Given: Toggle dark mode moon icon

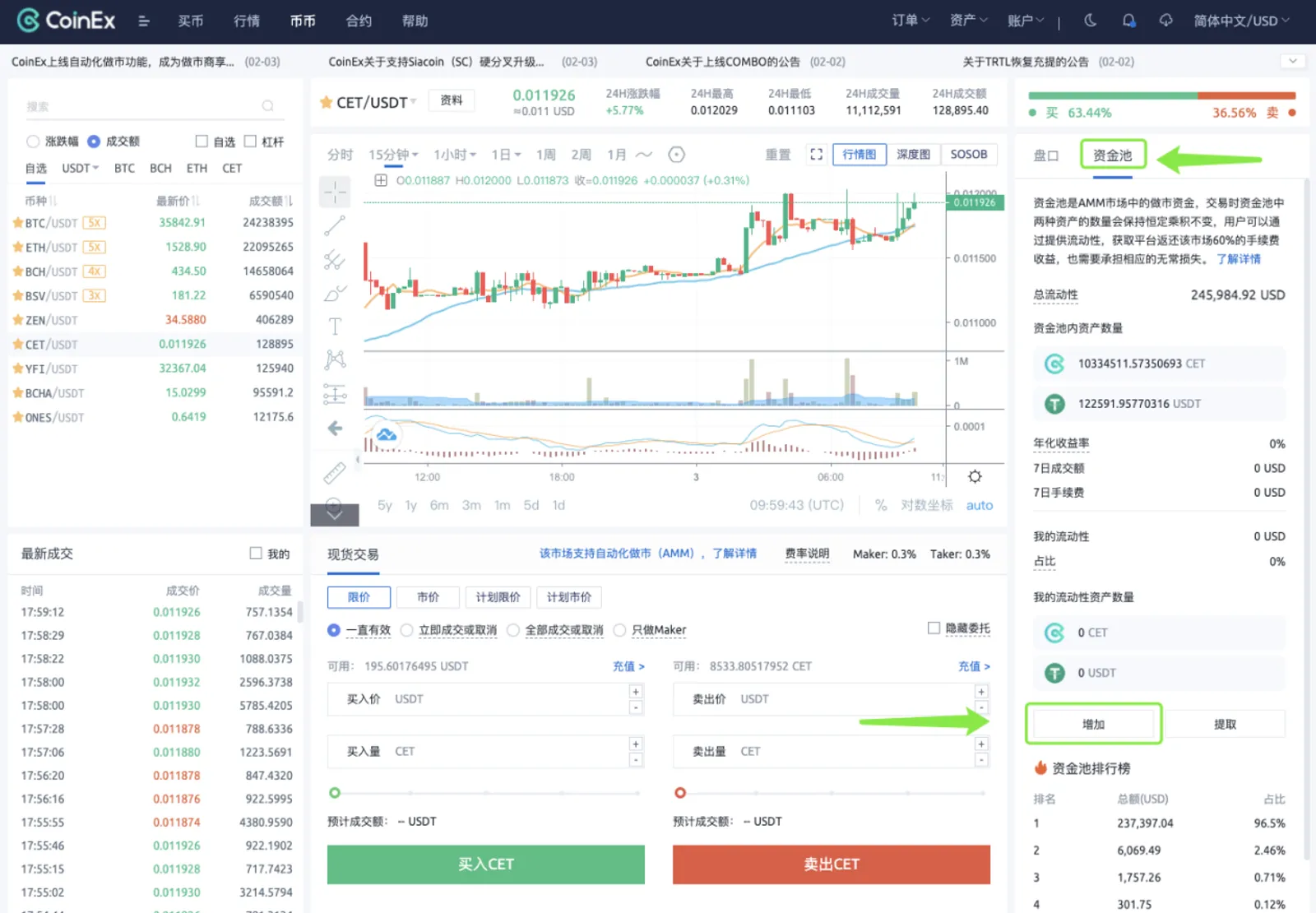Looking at the screenshot, I should pyautogui.click(x=1091, y=21).
